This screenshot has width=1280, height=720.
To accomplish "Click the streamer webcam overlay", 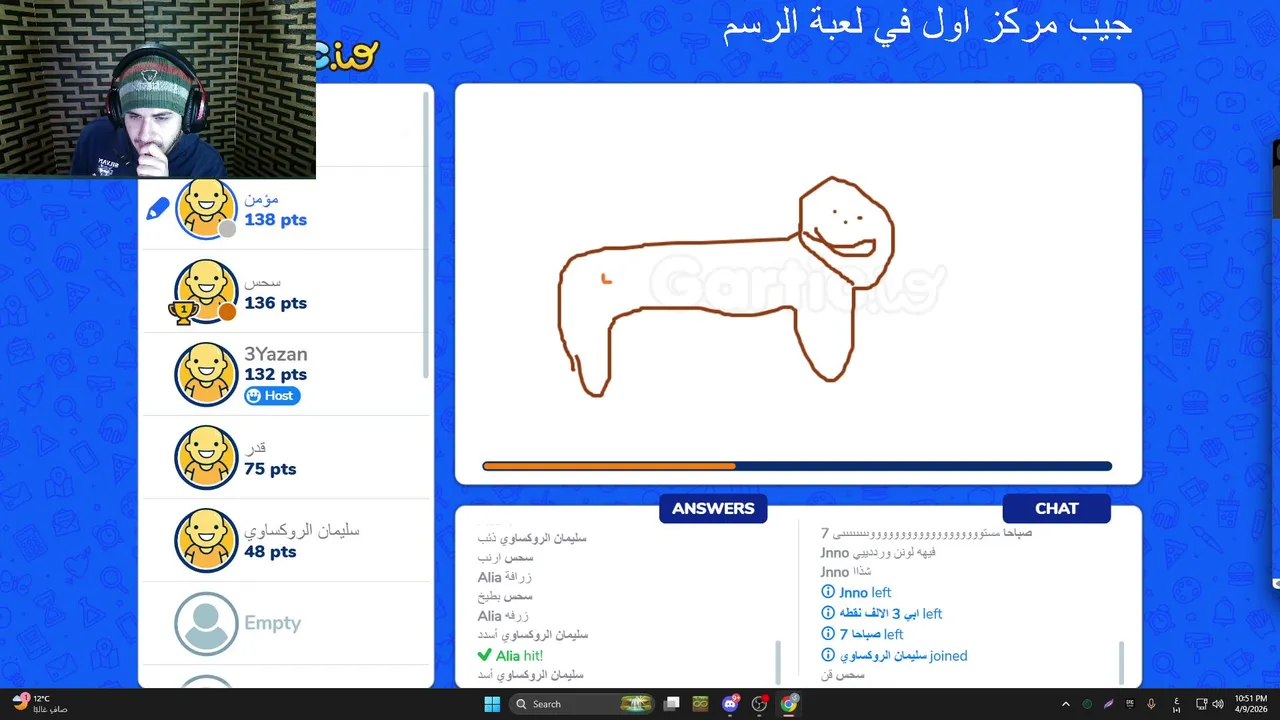I will tap(158, 89).
